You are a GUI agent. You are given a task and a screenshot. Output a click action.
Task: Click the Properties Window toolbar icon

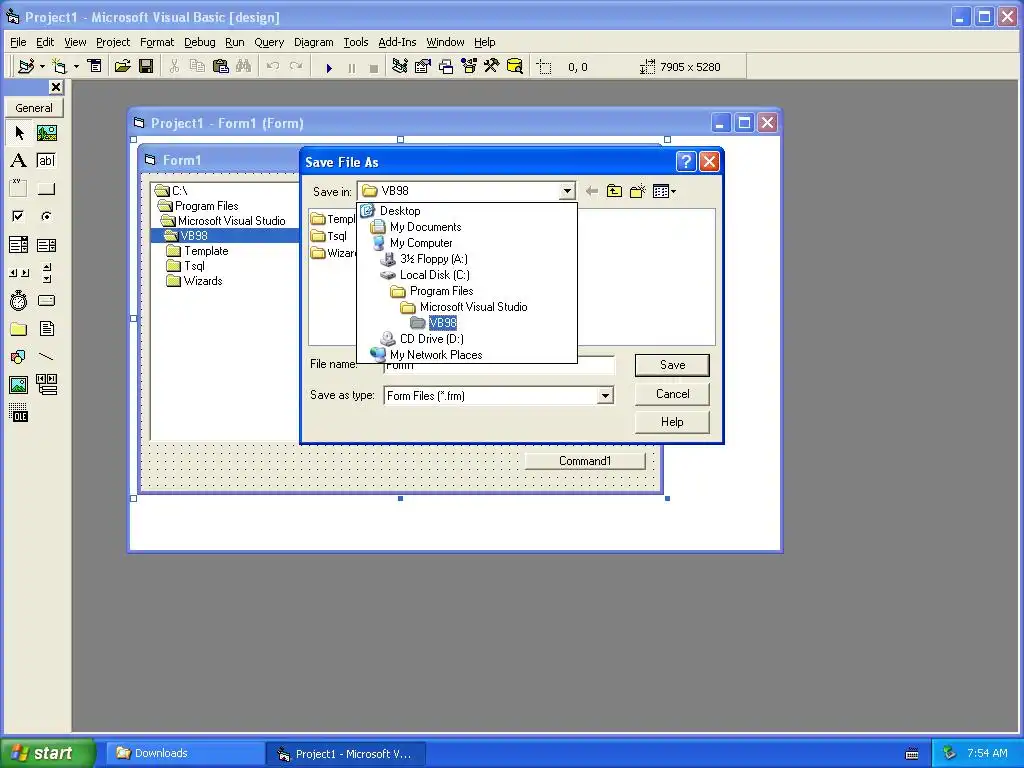coord(423,67)
